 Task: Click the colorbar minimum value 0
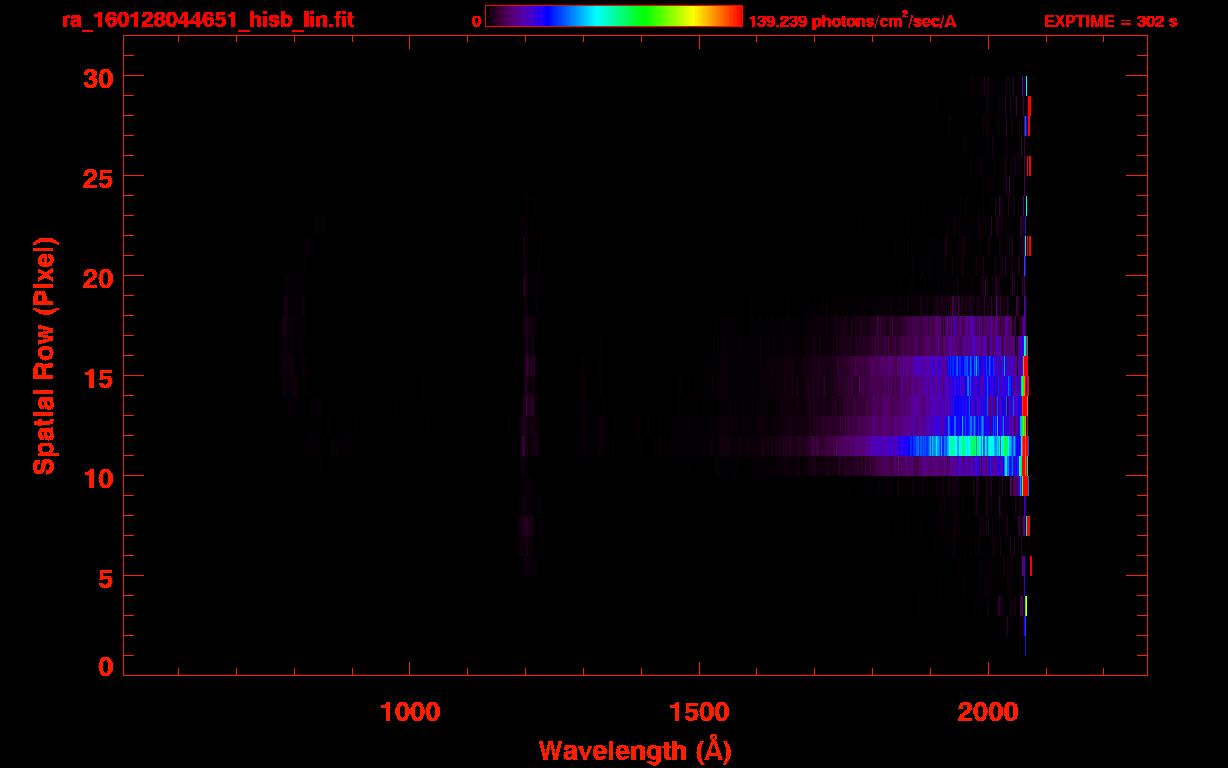[476, 21]
